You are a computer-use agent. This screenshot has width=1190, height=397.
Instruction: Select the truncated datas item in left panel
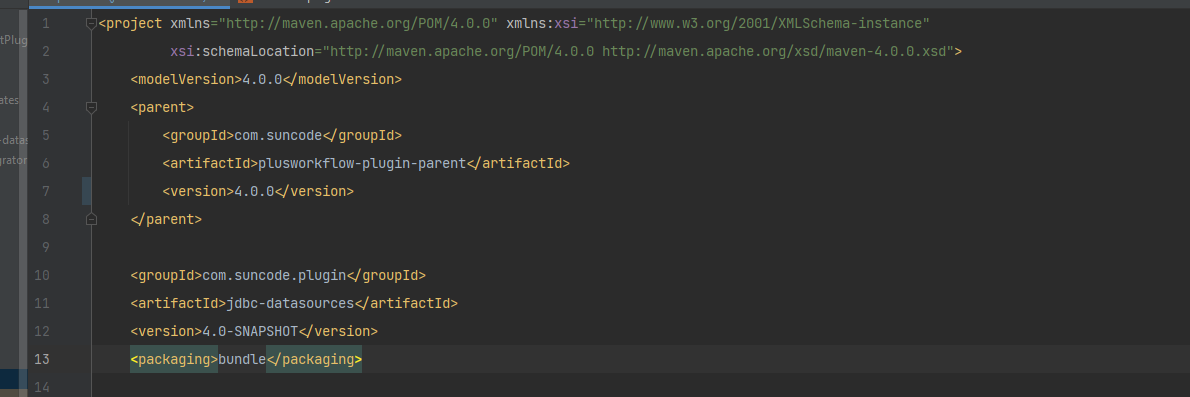[14, 140]
